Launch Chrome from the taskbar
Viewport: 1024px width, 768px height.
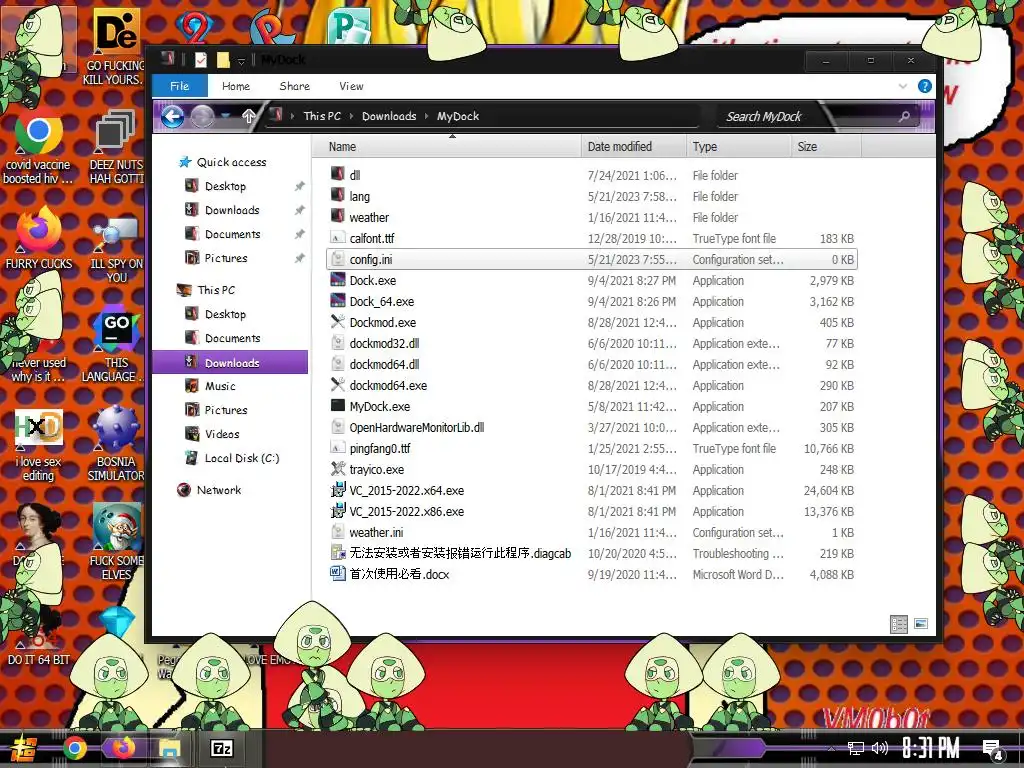[x=75, y=748]
